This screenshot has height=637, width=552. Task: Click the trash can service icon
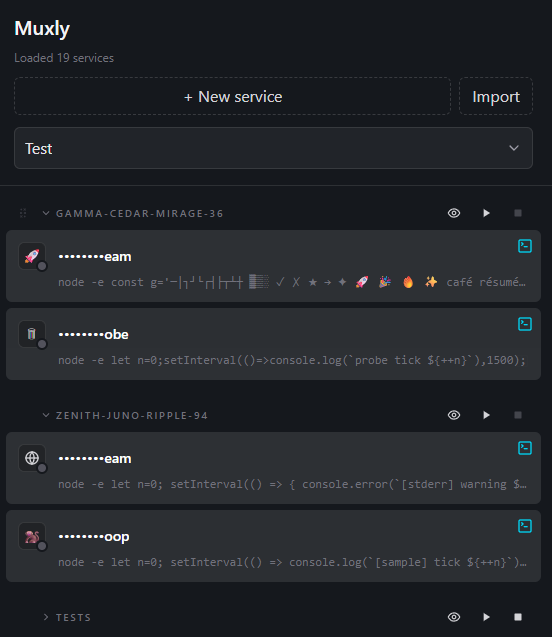pos(32,334)
